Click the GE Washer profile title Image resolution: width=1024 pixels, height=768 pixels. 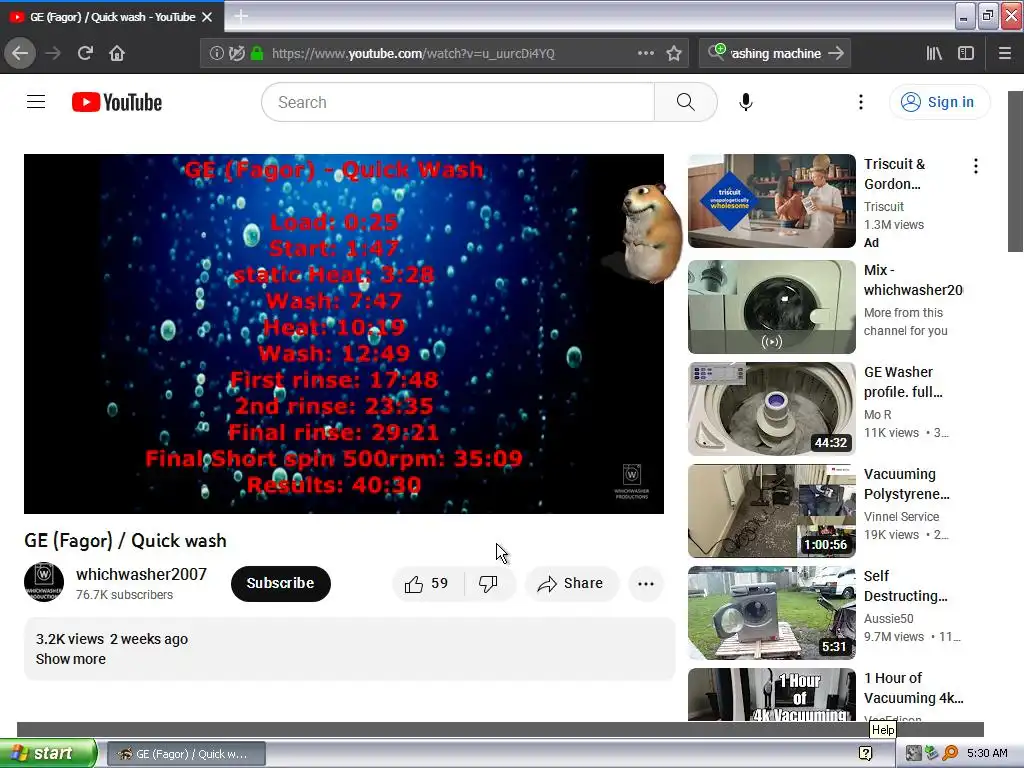point(903,381)
